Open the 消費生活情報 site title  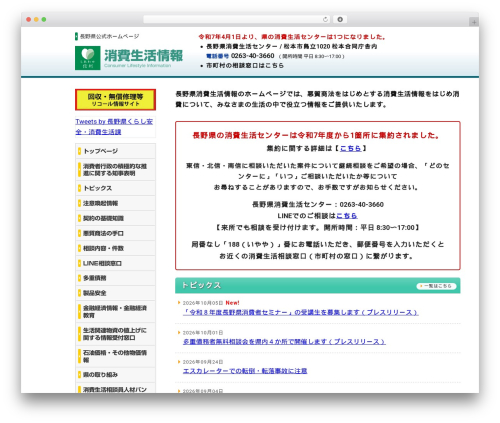click(143, 56)
